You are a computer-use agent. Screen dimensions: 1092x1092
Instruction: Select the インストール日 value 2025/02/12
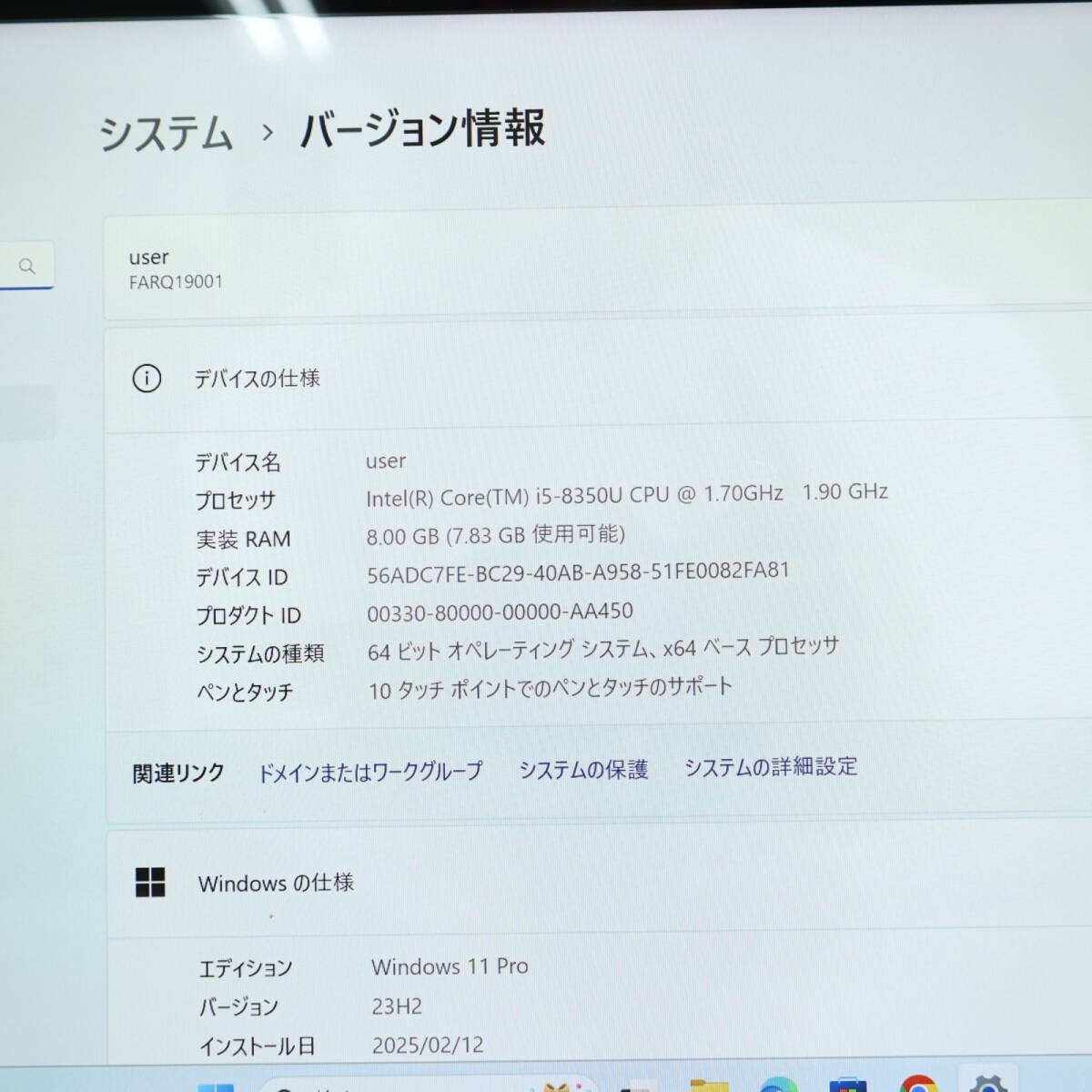(428, 1046)
